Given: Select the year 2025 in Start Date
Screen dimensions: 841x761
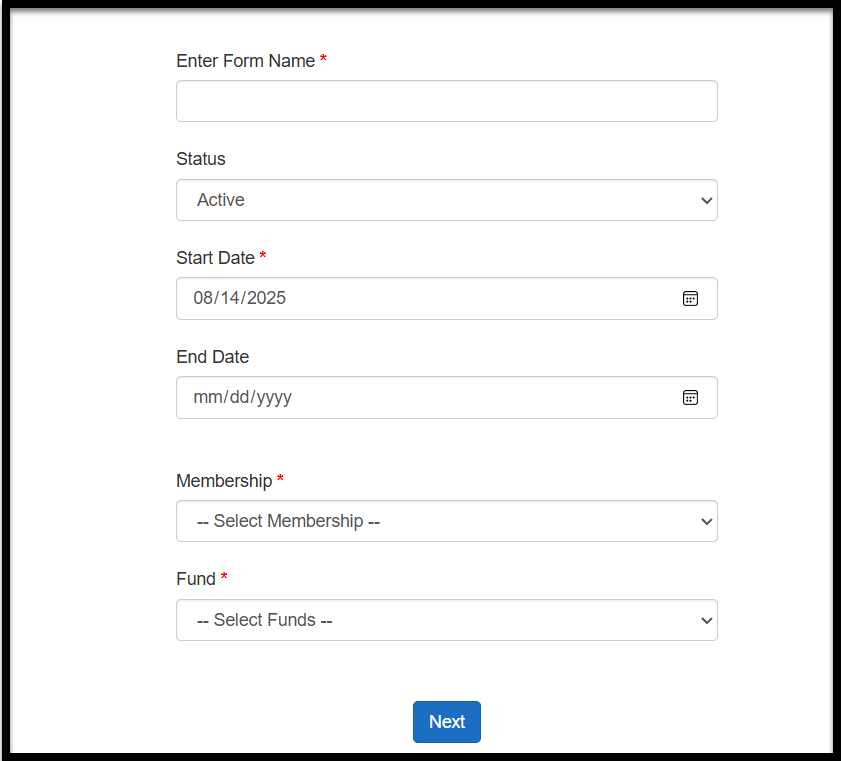Looking at the screenshot, I should pos(266,298).
